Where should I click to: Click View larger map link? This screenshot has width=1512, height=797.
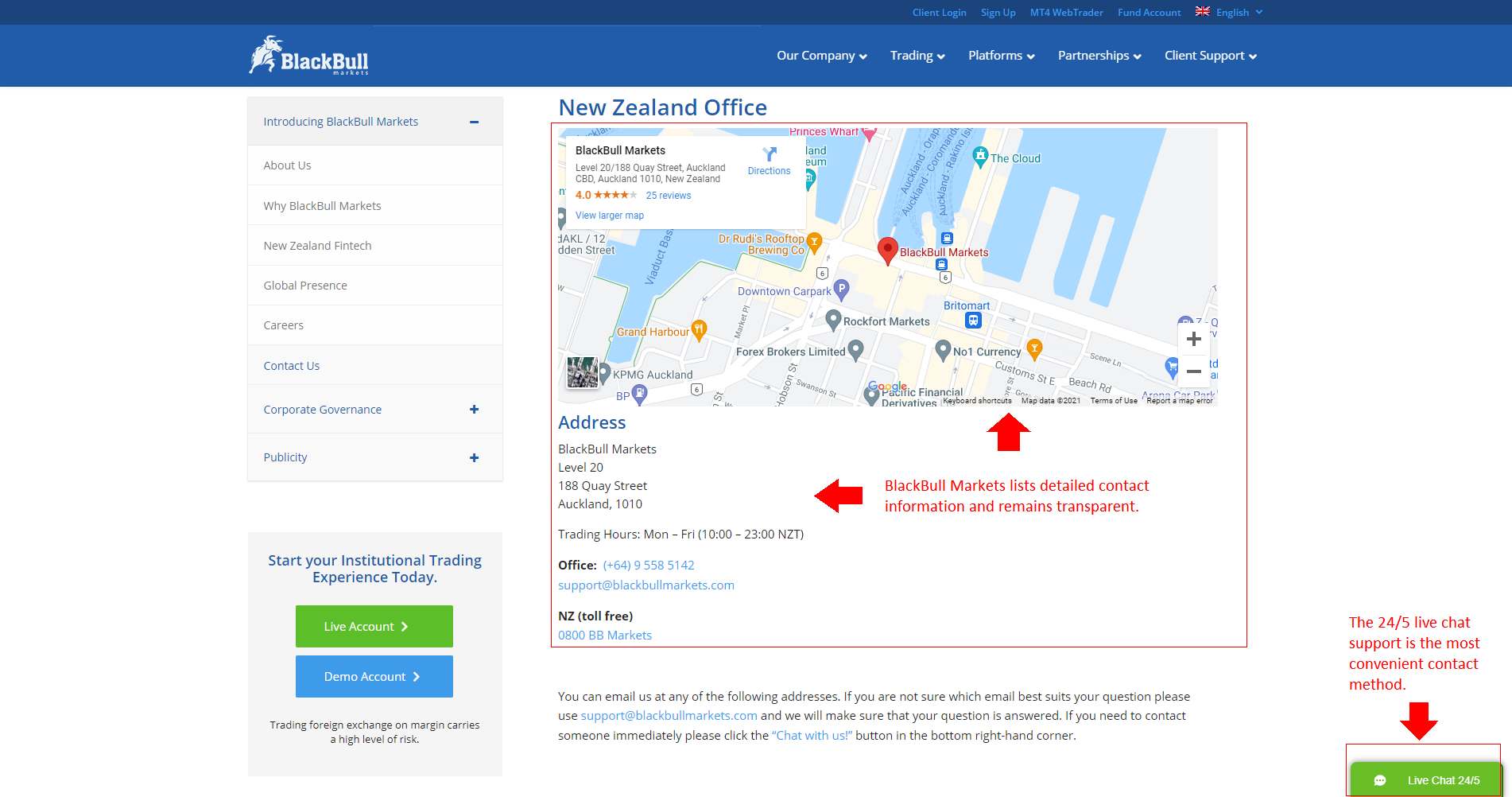click(x=610, y=216)
